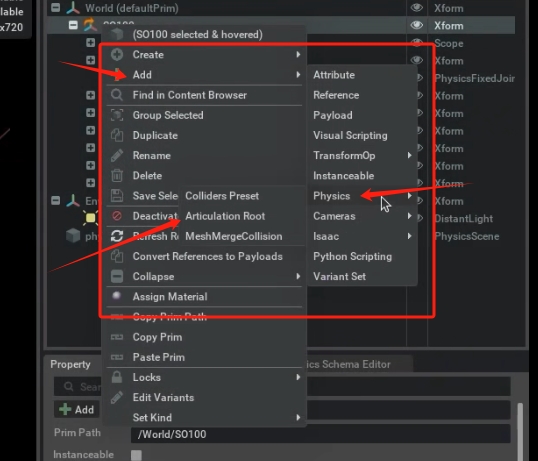Click the Prim Path field showing /World/SO100
538x461 pixels.
click(x=321, y=434)
